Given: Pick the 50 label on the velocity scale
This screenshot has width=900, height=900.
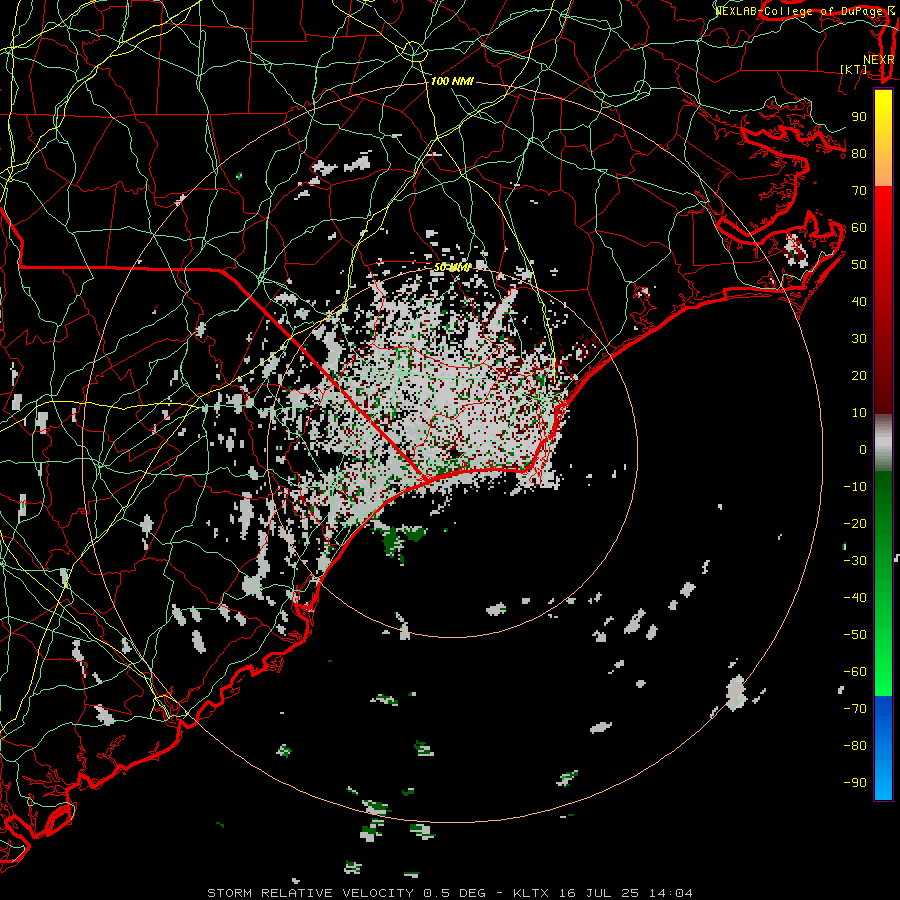Looking at the screenshot, I should (x=859, y=265).
